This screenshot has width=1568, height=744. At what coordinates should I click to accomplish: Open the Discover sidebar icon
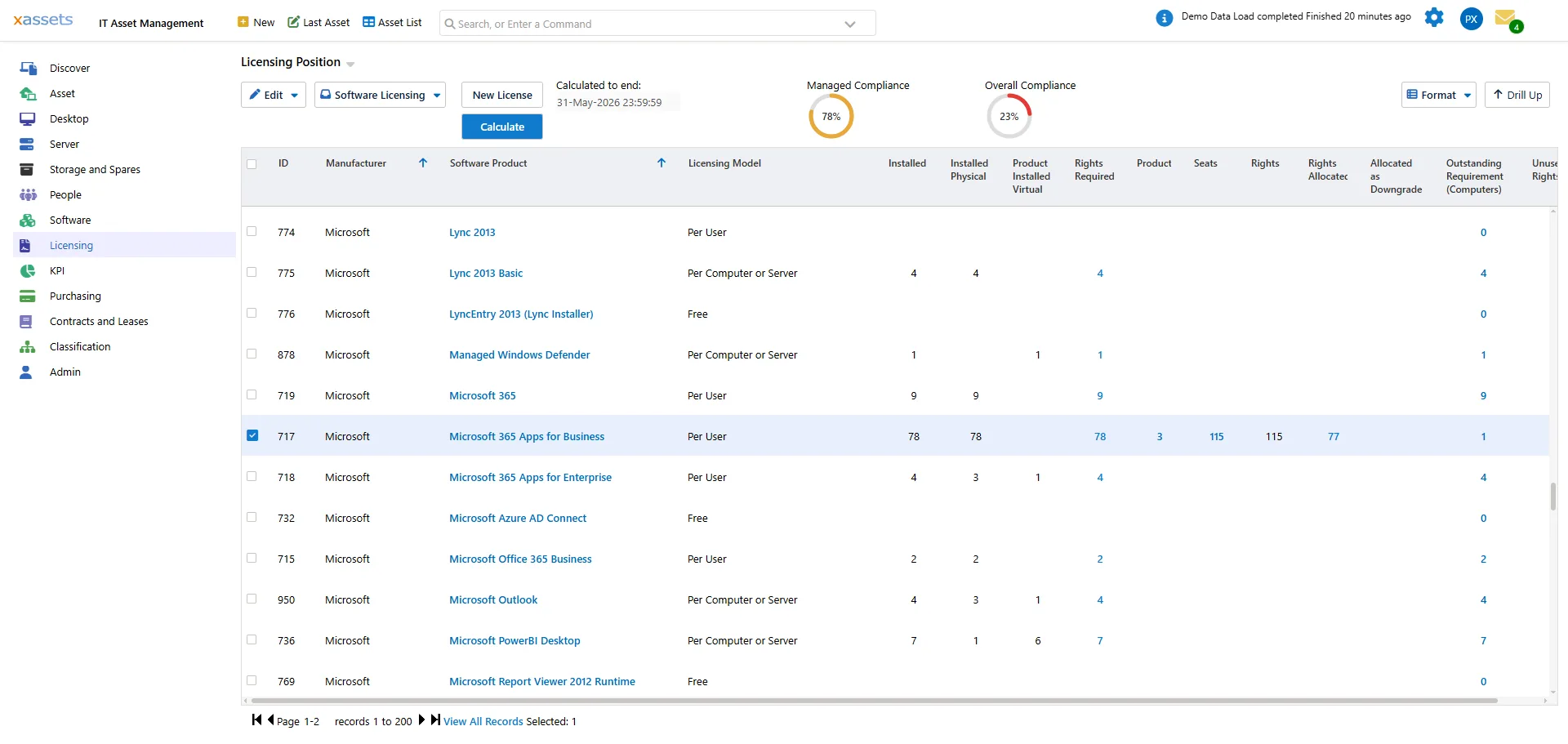coord(28,69)
